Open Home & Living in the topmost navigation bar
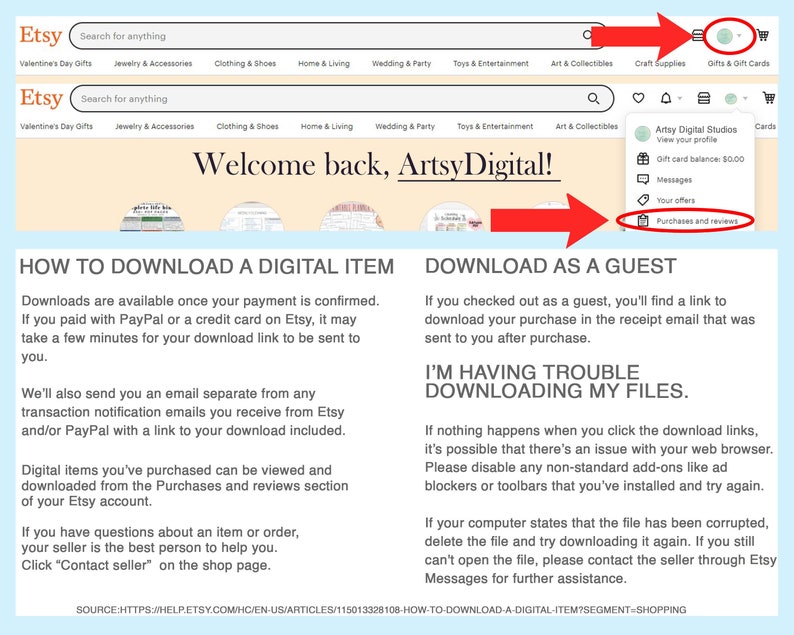This screenshot has height=635, width=794. [x=324, y=63]
